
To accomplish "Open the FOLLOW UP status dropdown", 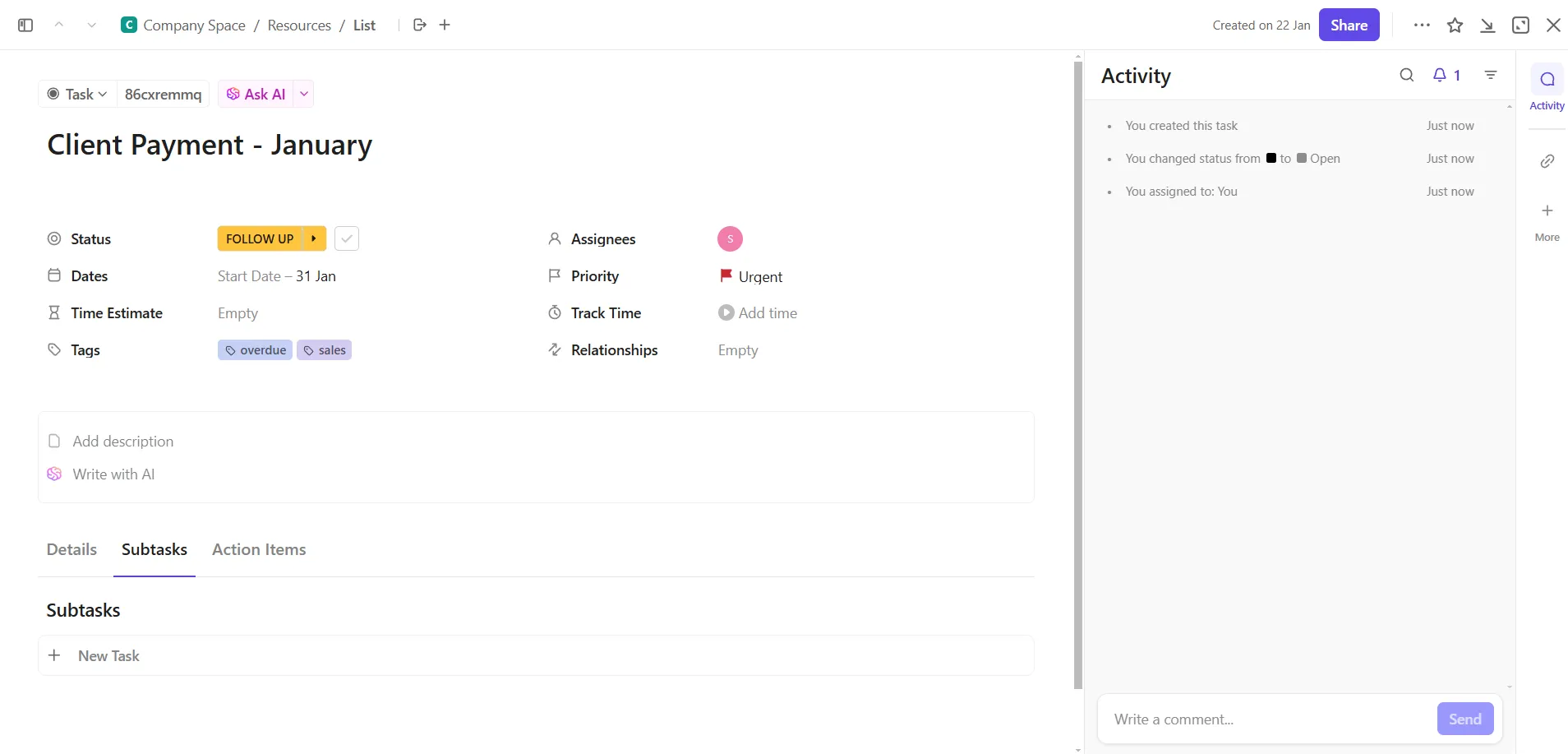I will click(260, 238).
